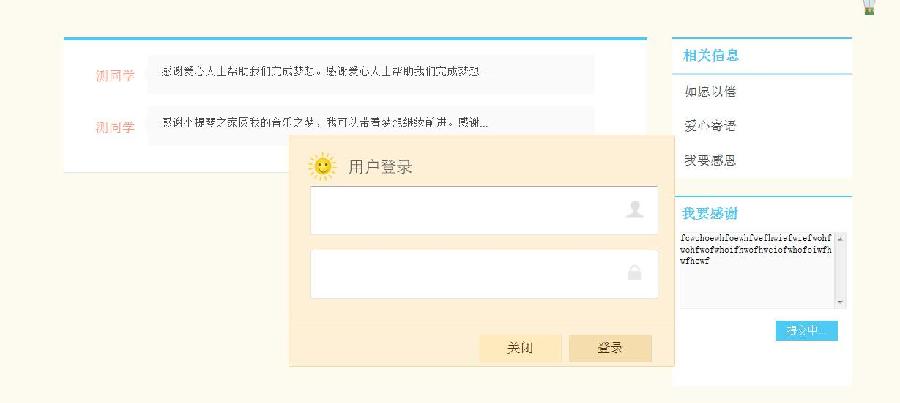Select the 我要感谢 section header
Screen dimensions: 900x403
pos(709,214)
